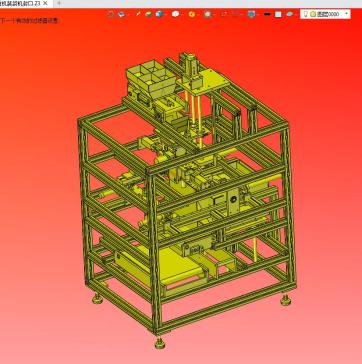Toggle the light bulb in the layer box
The width and height of the screenshot is (362, 364).
pos(305,14)
